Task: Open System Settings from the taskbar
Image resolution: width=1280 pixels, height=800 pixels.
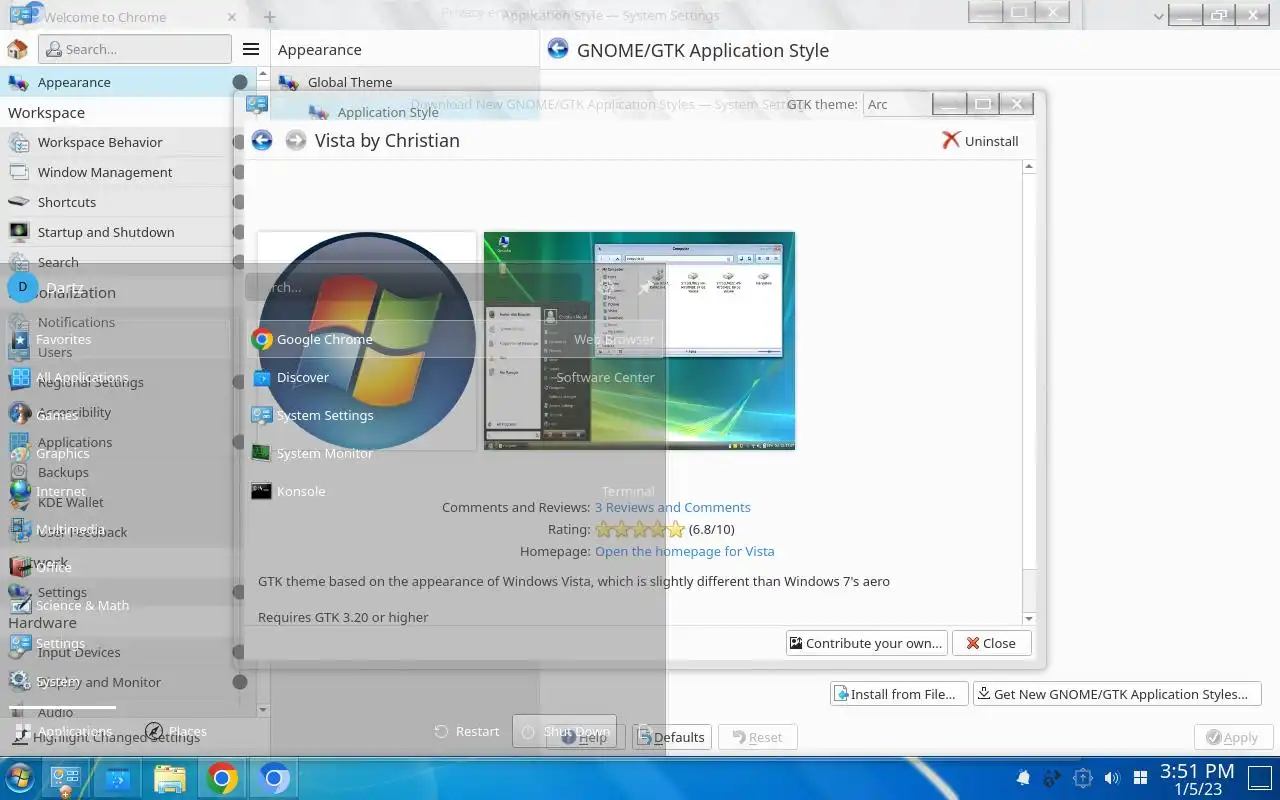Action: [x=66, y=778]
